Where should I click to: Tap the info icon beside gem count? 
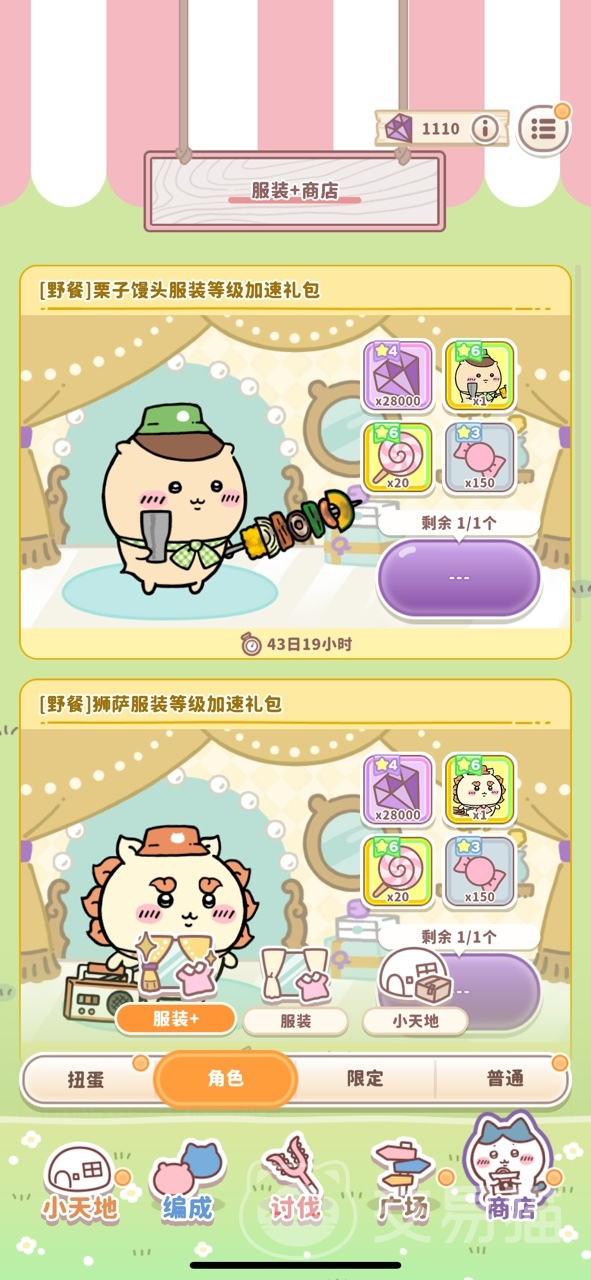coord(485,129)
